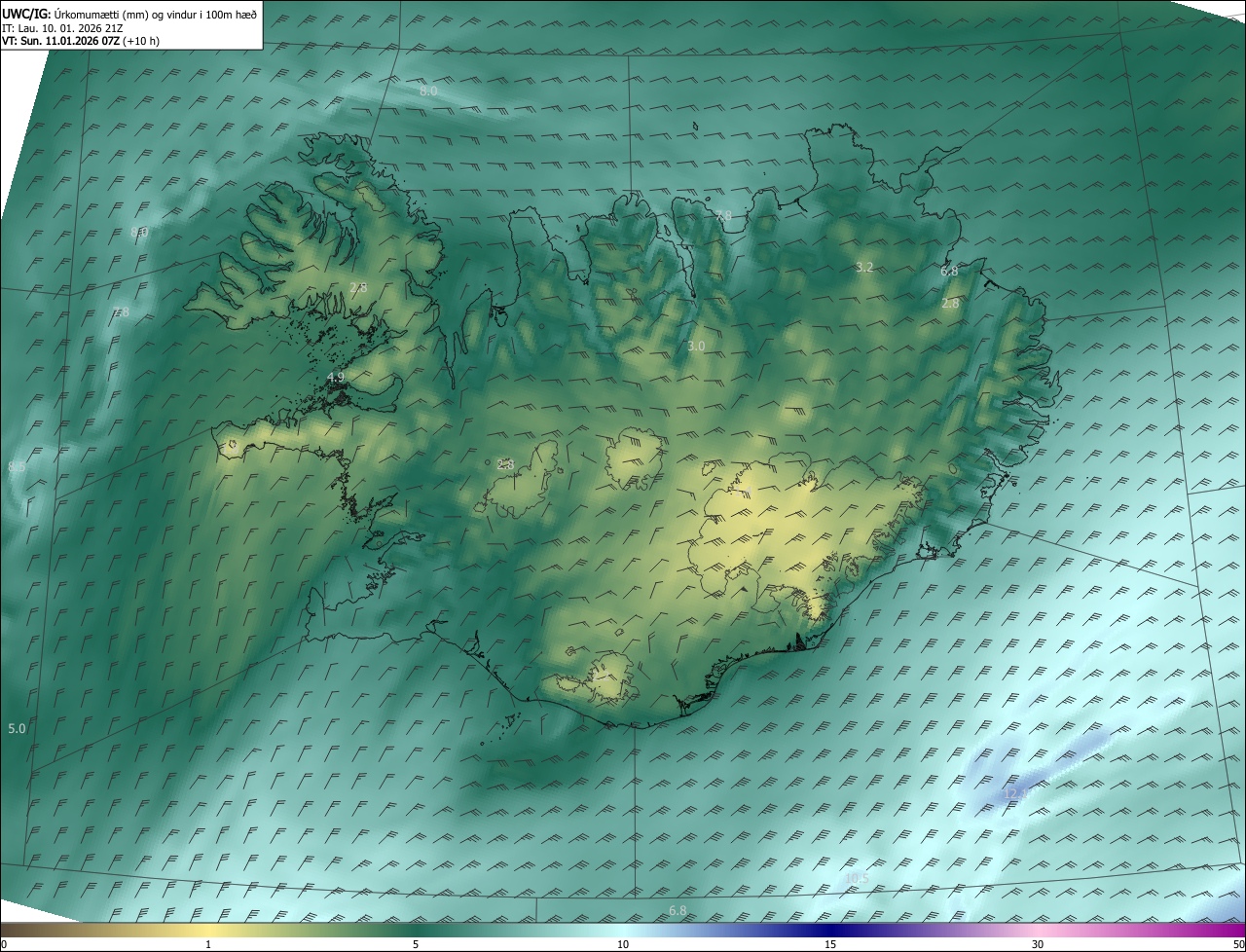This screenshot has width=1246, height=952.
Task: Click the 12.1 value label over the blue patch
Action: pyautogui.click(x=1014, y=794)
